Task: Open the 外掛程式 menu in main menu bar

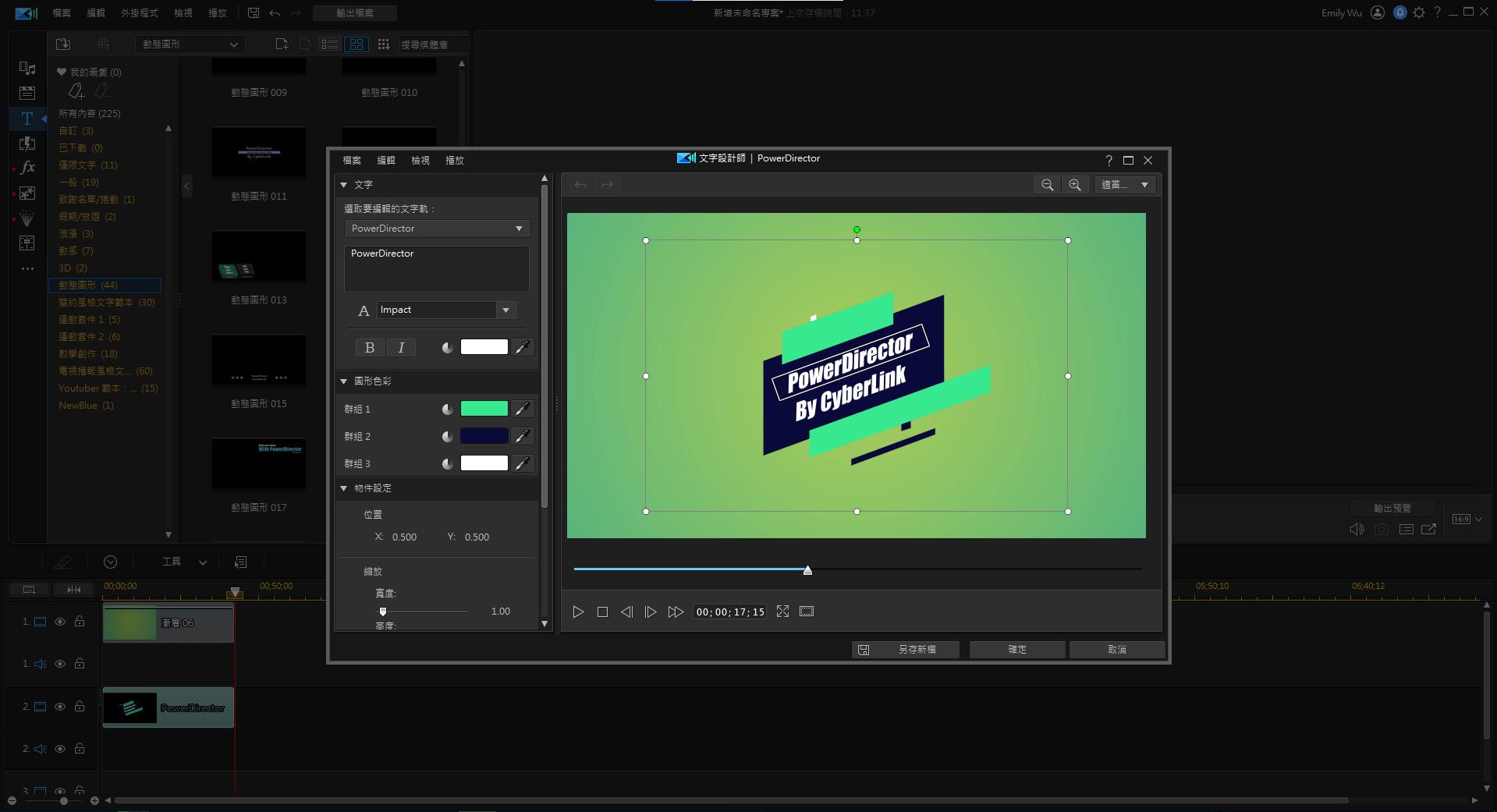Action: (139, 13)
